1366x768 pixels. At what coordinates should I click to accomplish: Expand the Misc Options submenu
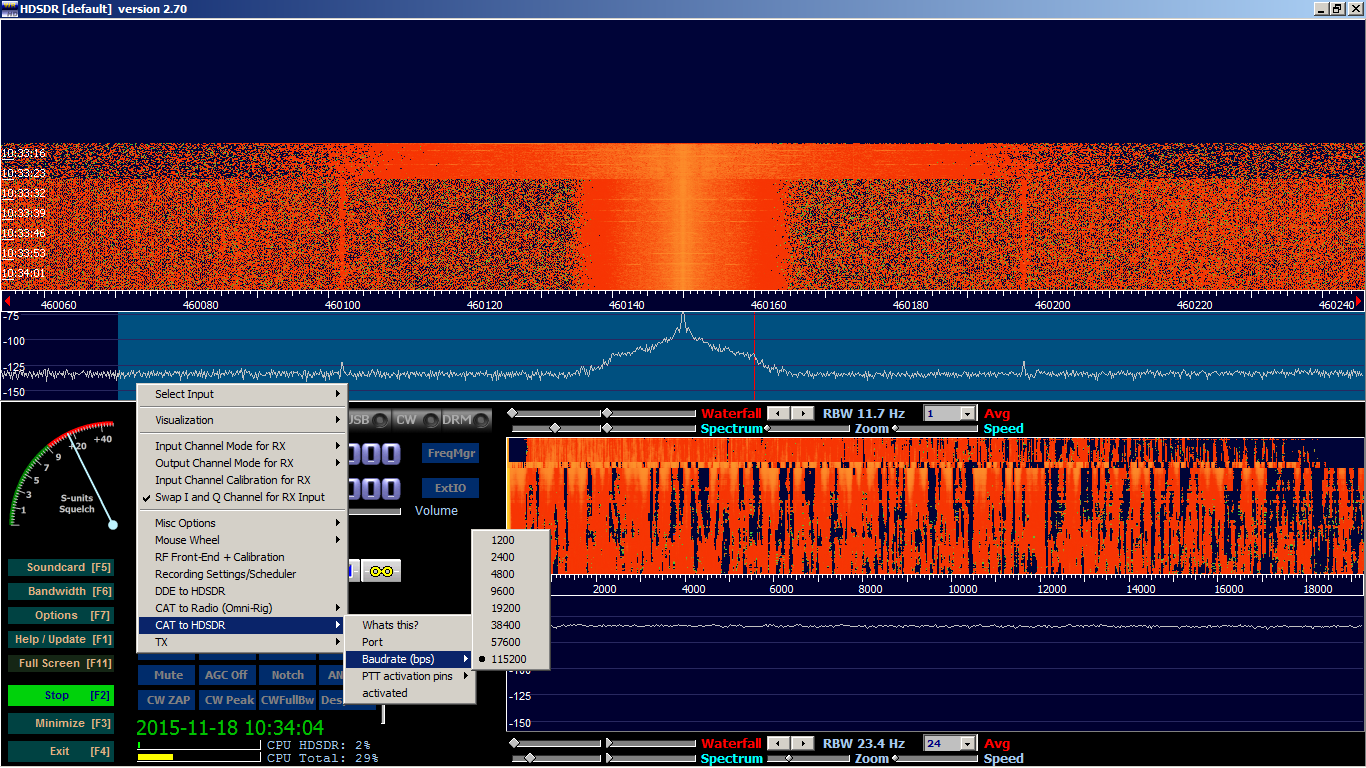241,523
